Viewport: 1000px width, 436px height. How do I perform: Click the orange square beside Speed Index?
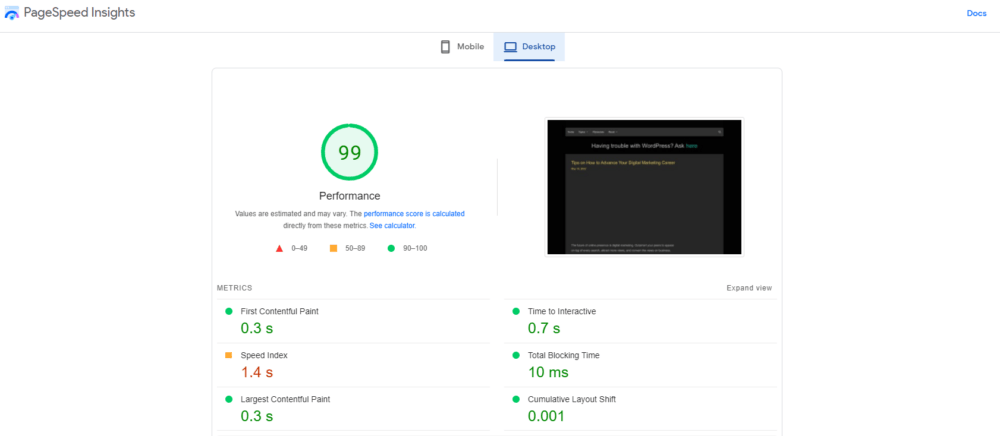pyautogui.click(x=228, y=355)
